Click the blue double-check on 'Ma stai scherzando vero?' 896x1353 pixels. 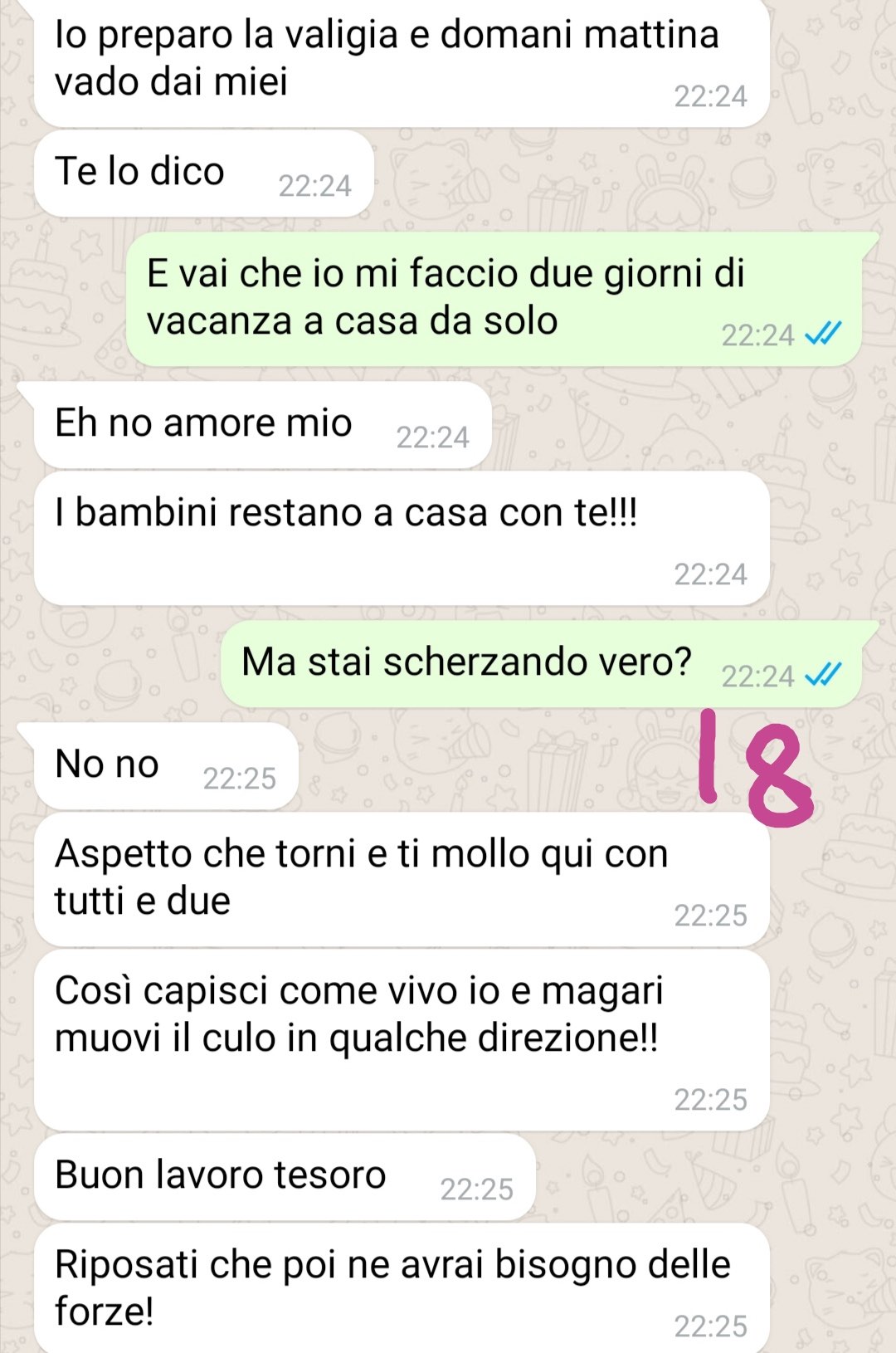(x=824, y=675)
